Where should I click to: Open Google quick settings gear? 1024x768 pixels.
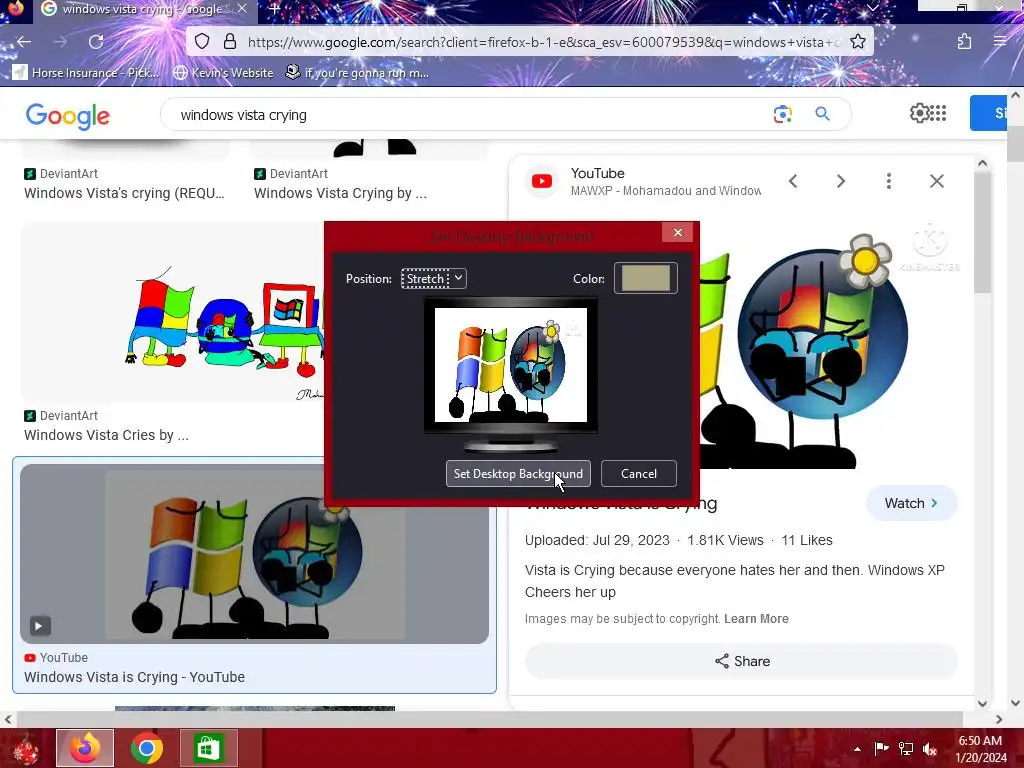919,113
